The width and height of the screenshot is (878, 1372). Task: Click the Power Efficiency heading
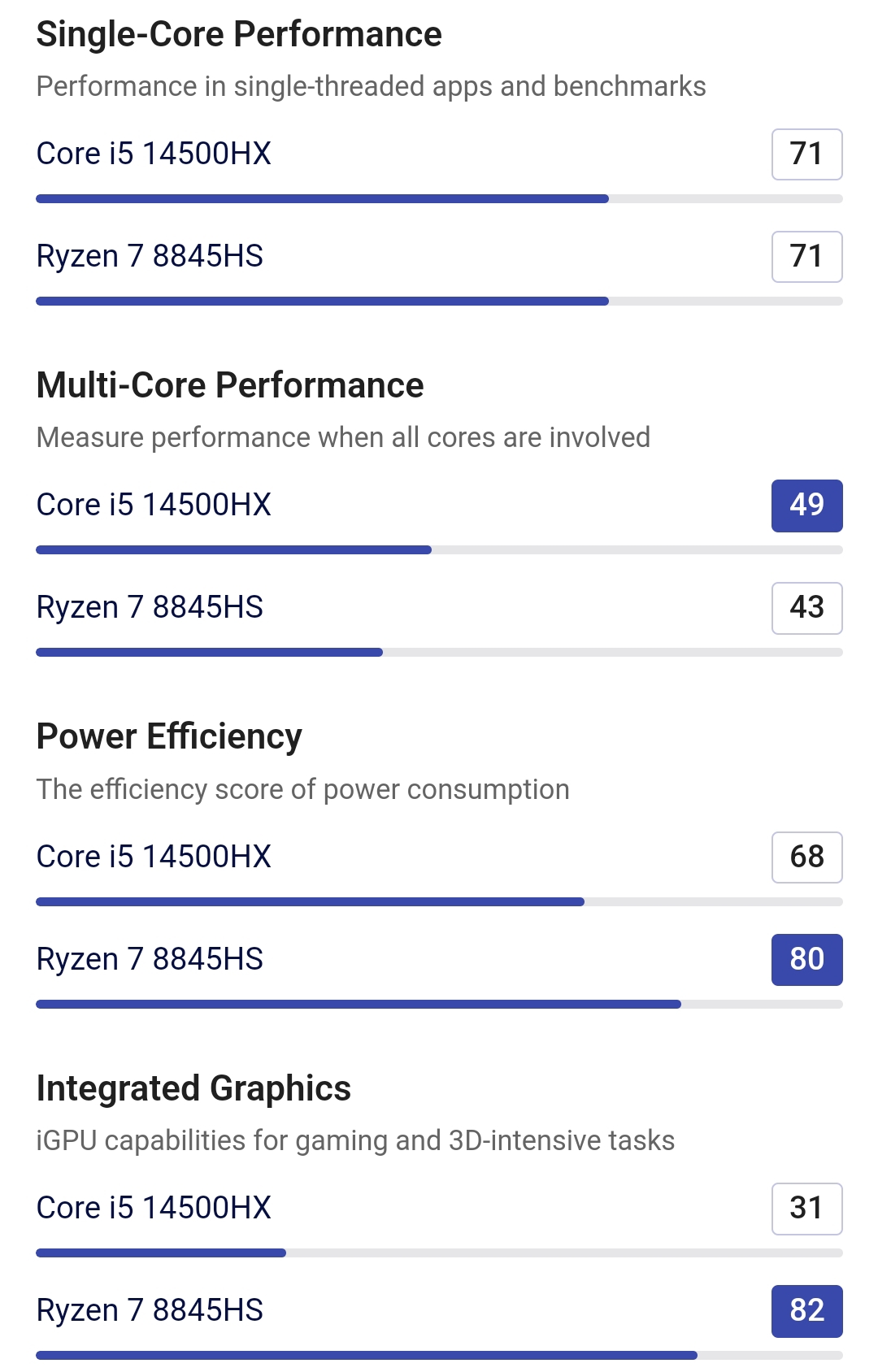coord(169,737)
